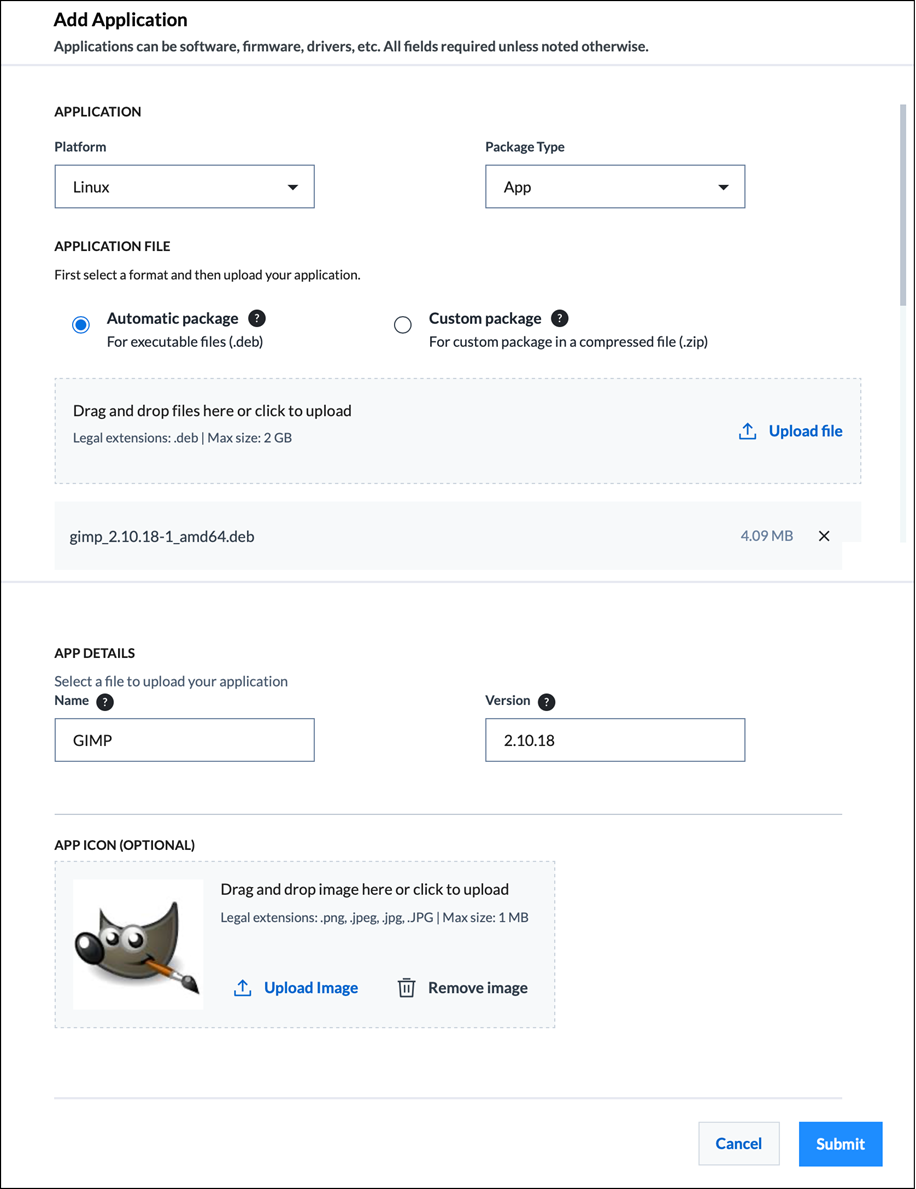Select the Automatic package radio button
The image size is (916, 1189).
81,325
